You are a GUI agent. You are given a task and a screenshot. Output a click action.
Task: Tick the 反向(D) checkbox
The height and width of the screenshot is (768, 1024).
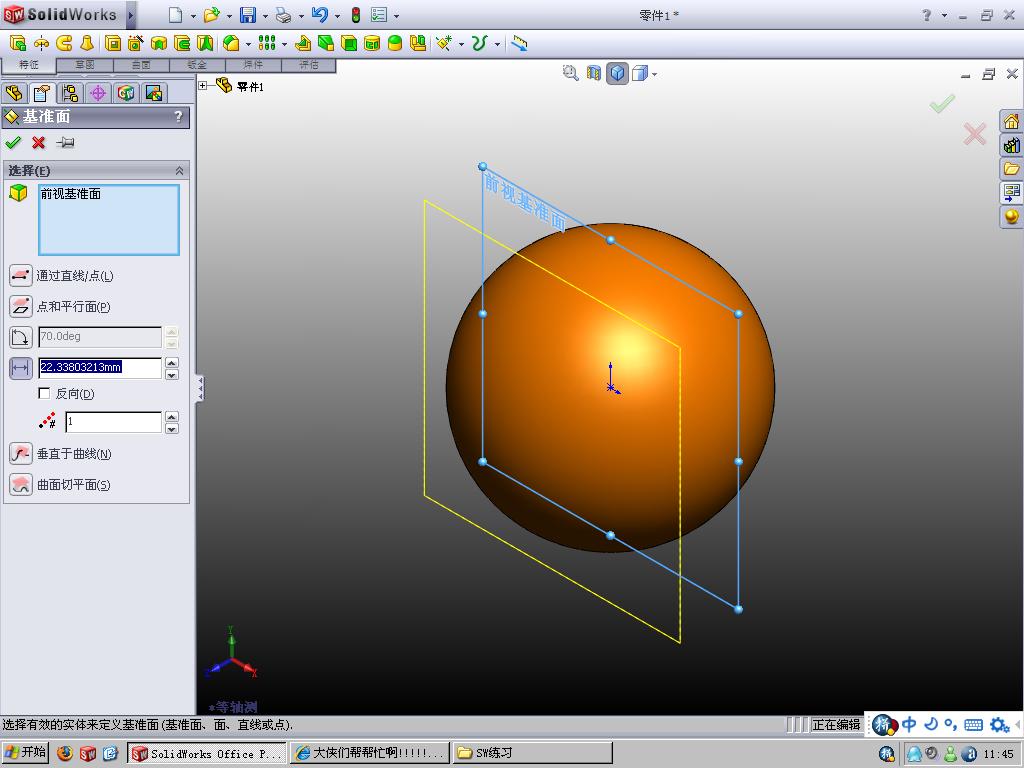(44, 393)
